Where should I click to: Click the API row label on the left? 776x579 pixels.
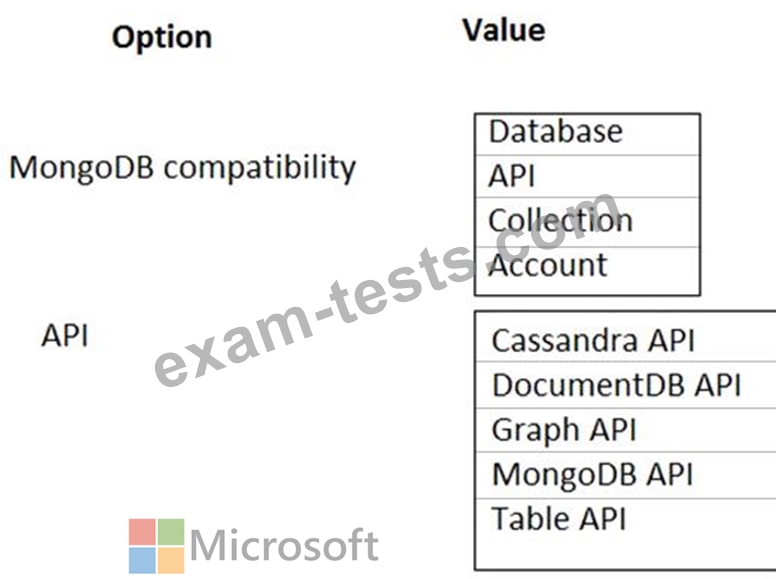[x=65, y=336]
